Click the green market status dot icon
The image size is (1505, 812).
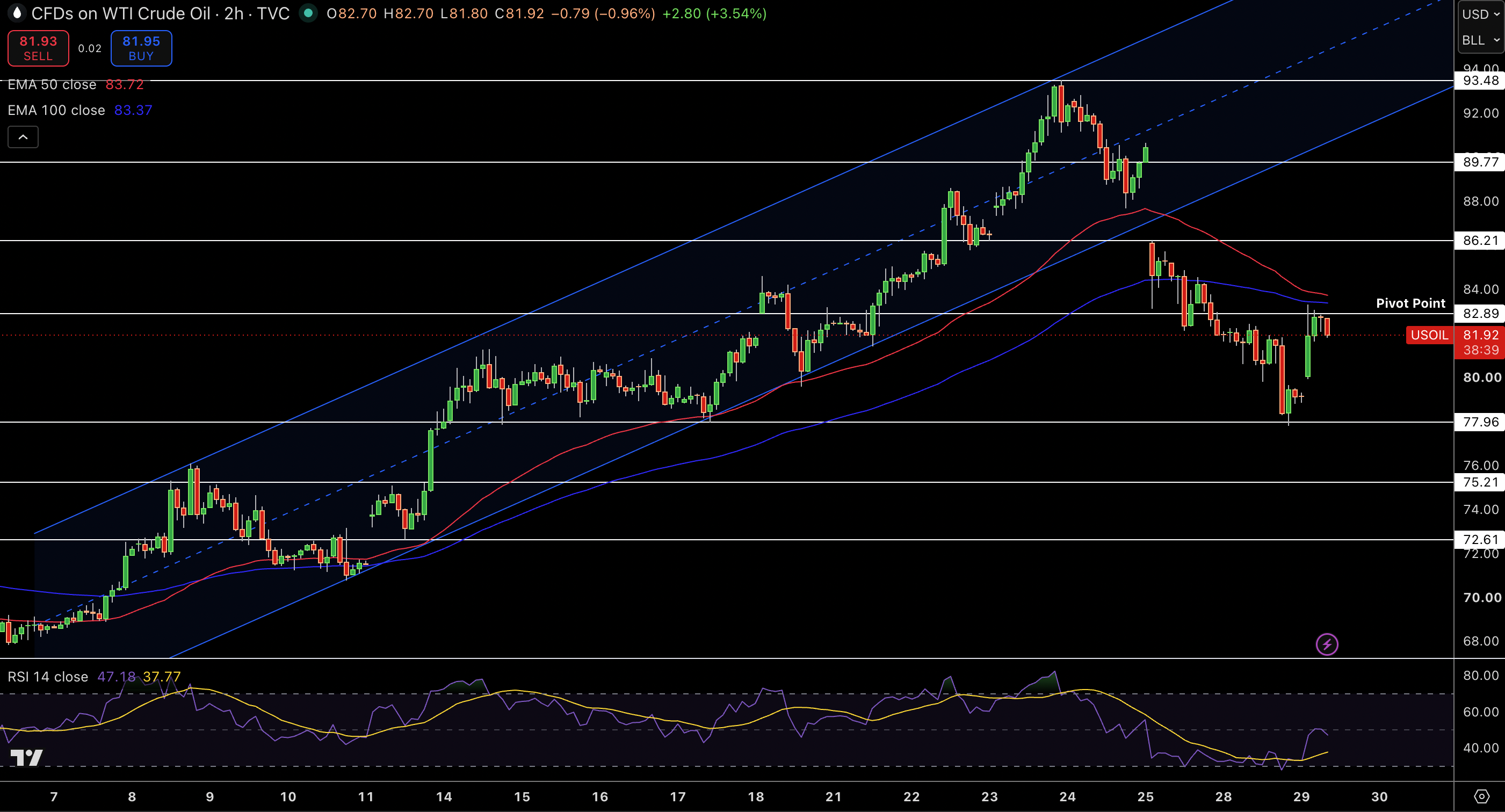click(x=308, y=13)
